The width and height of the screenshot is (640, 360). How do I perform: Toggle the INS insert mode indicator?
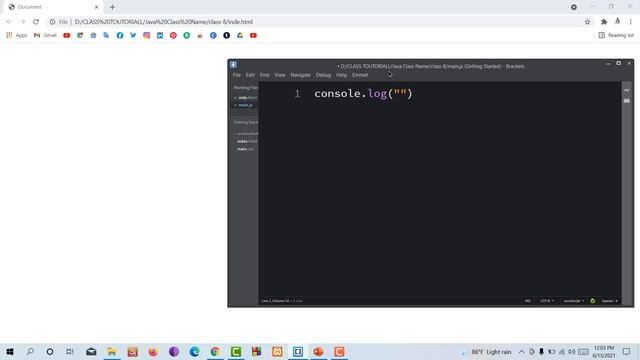528,301
